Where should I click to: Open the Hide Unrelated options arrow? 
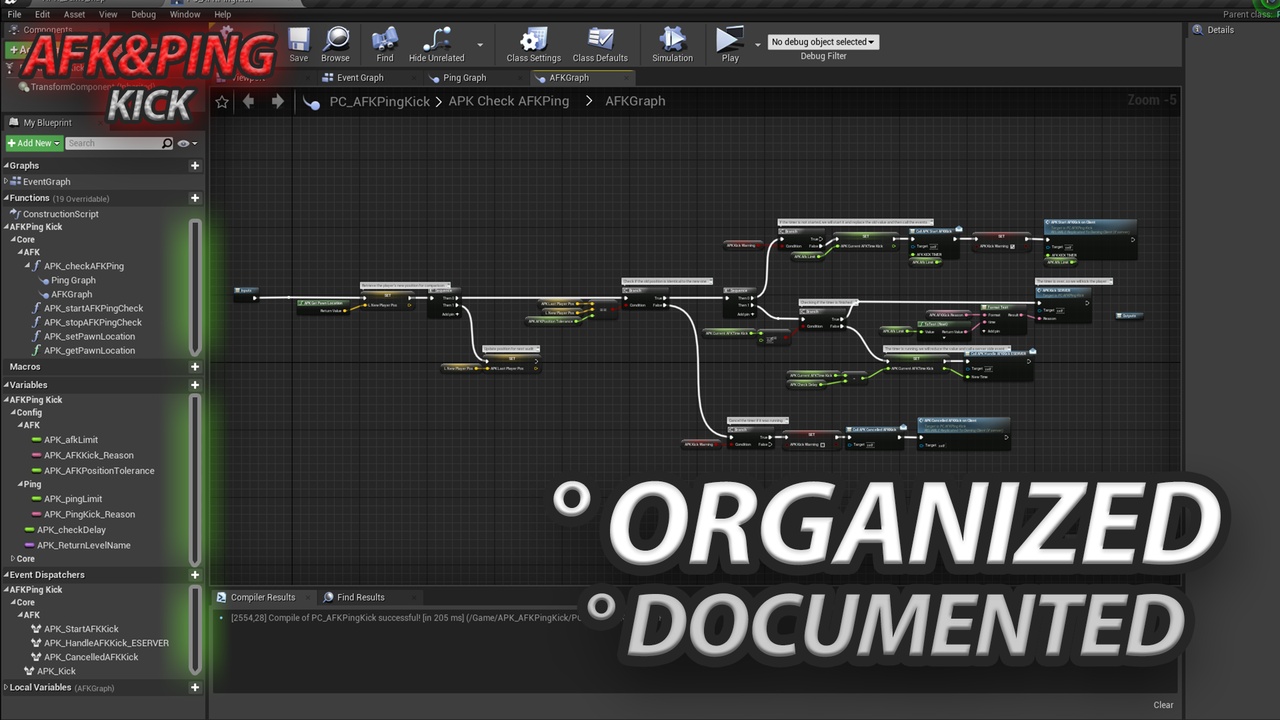tap(480, 44)
